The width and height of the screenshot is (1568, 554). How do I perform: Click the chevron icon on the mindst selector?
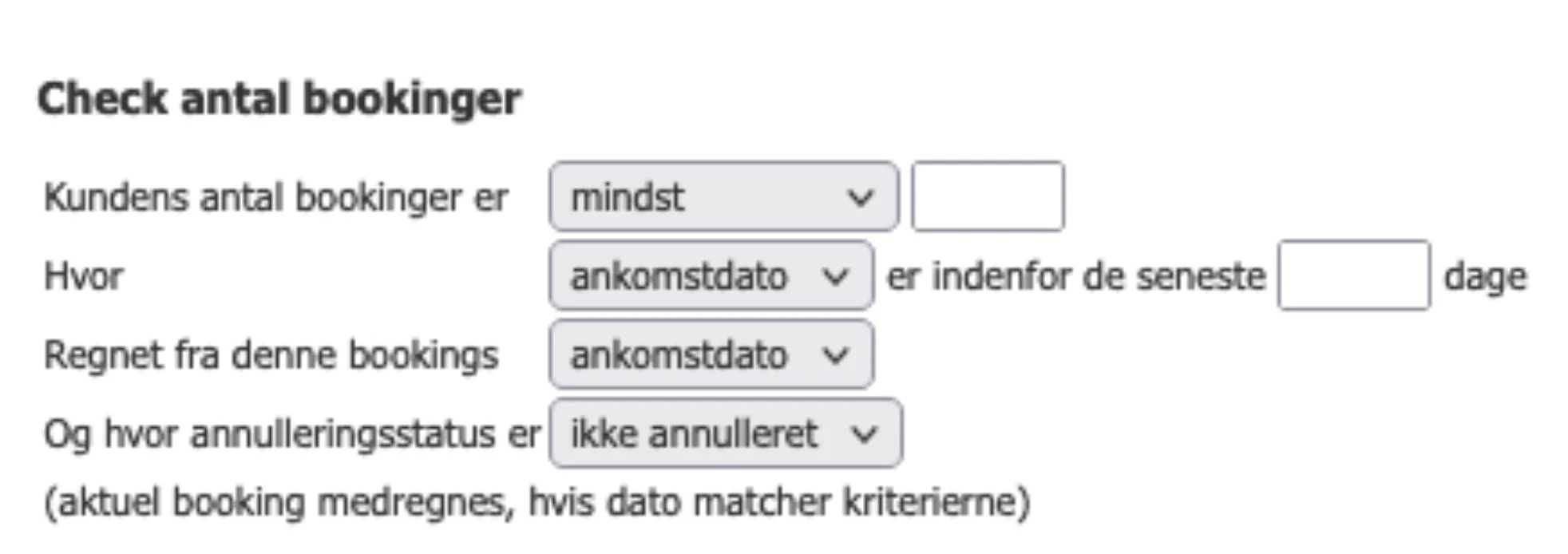pos(861,196)
